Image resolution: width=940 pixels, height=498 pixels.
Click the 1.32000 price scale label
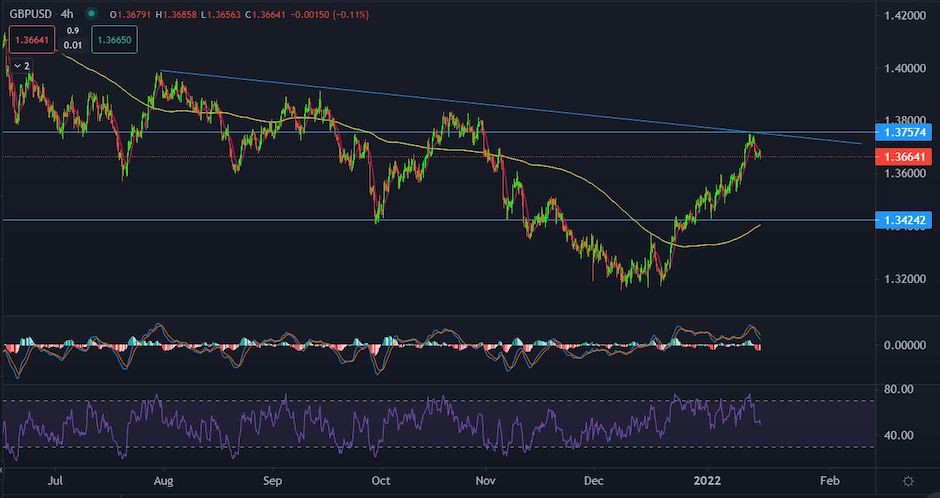click(x=905, y=279)
